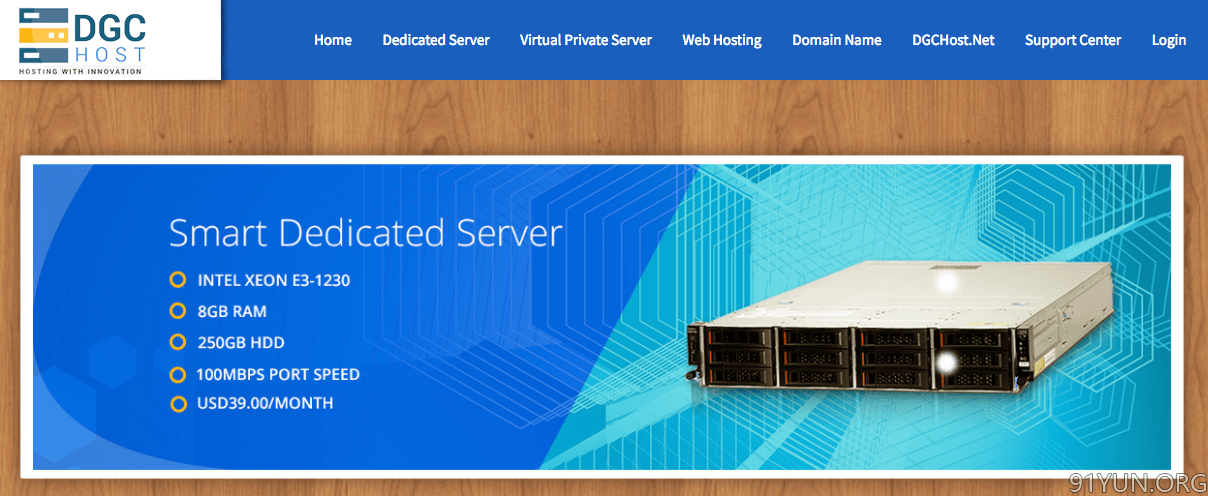Open the Support Center page
Image resolution: width=1208 pixels, height=496 pixels.
point(1073,40)
